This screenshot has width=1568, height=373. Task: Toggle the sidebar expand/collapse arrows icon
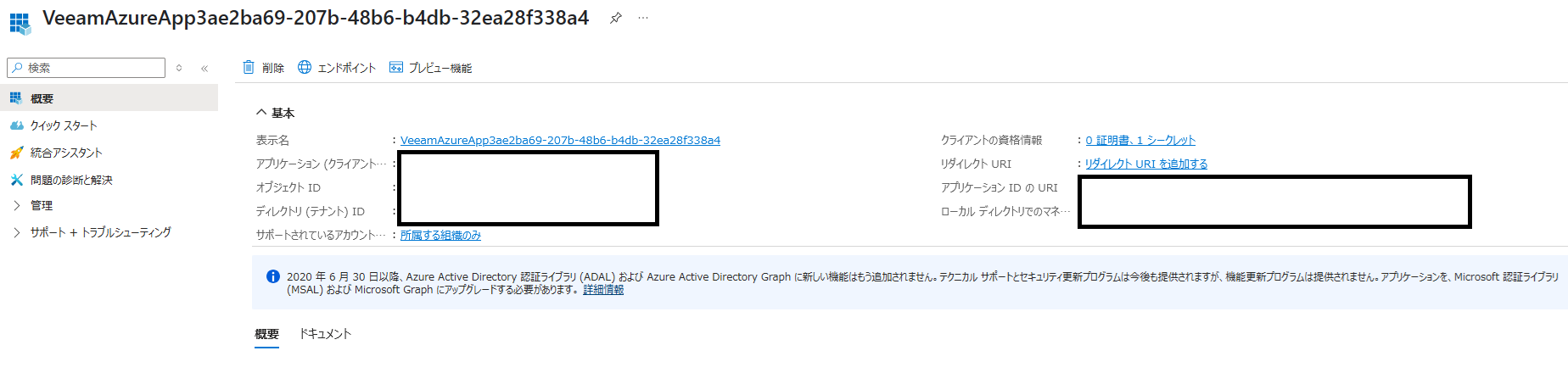(179, 68)
